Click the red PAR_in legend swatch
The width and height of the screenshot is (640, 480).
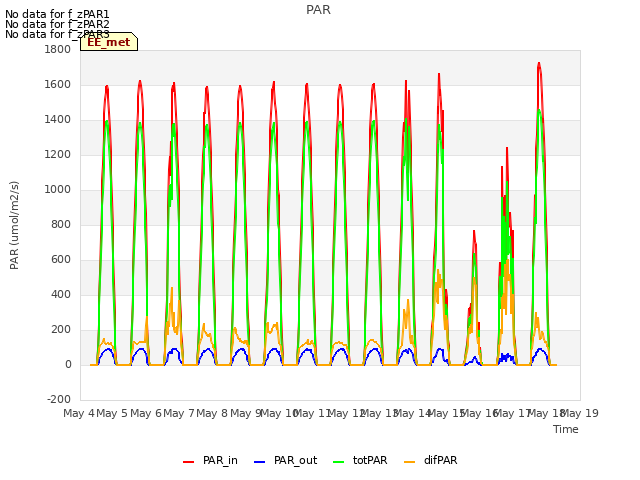189,462
